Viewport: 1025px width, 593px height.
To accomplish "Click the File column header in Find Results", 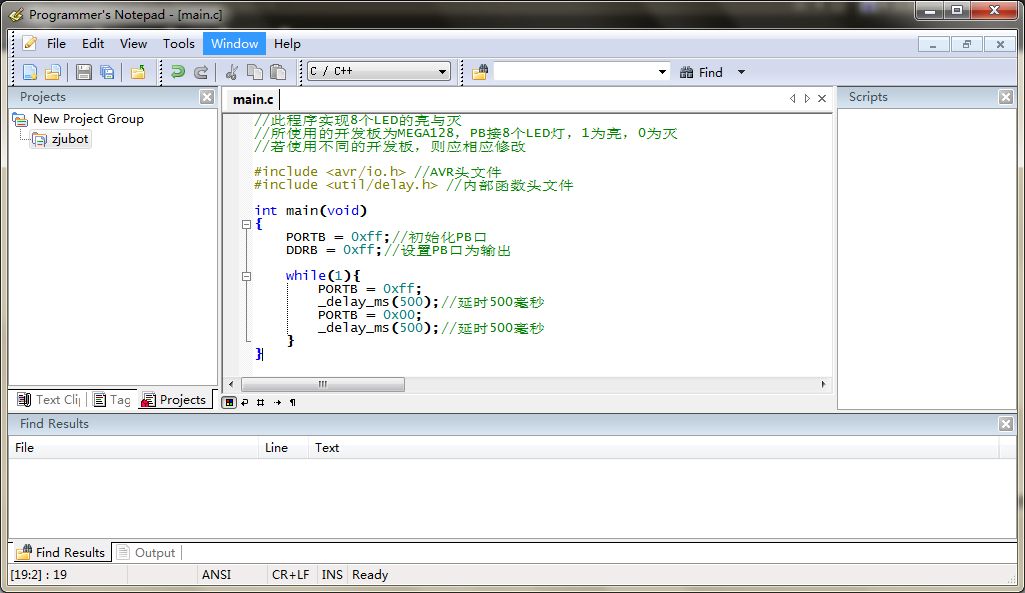I will [x=134, y=448].
